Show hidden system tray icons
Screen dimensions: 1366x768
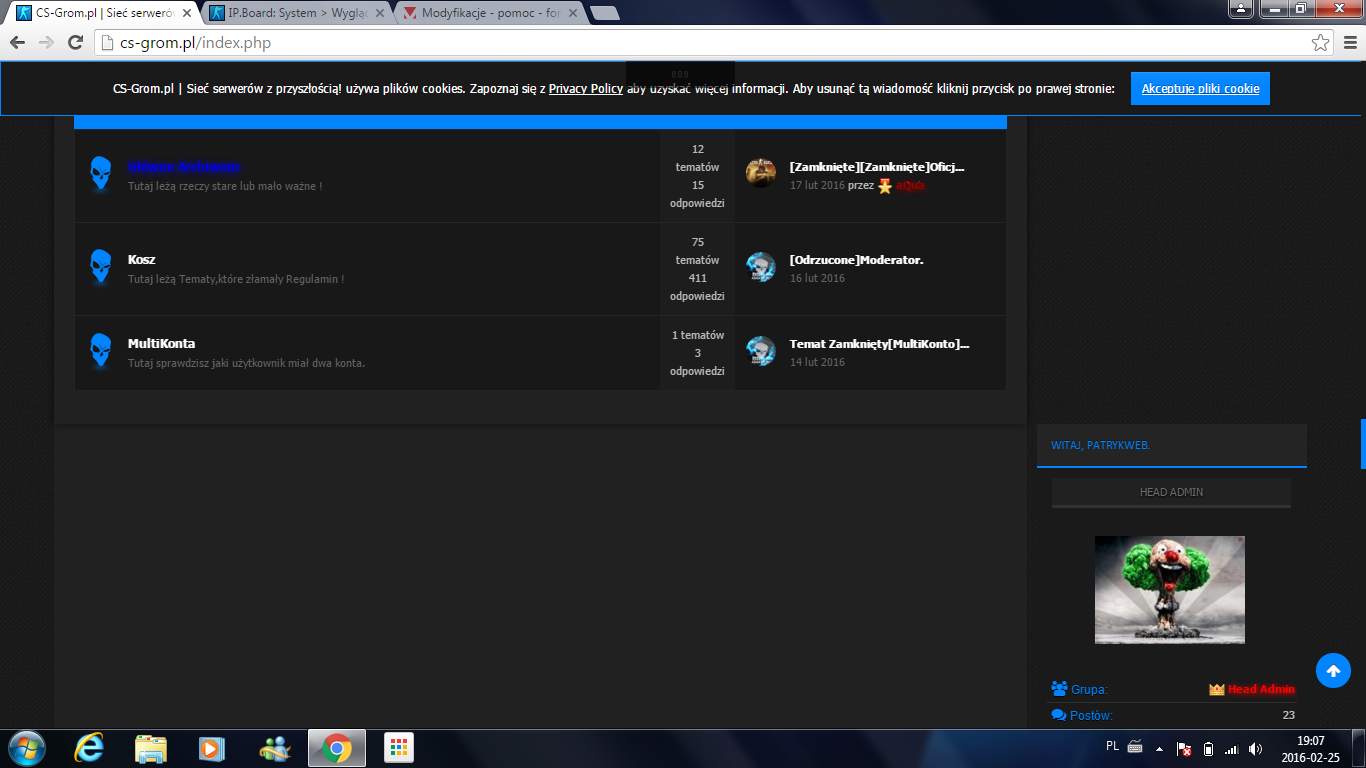(1159, 748)
